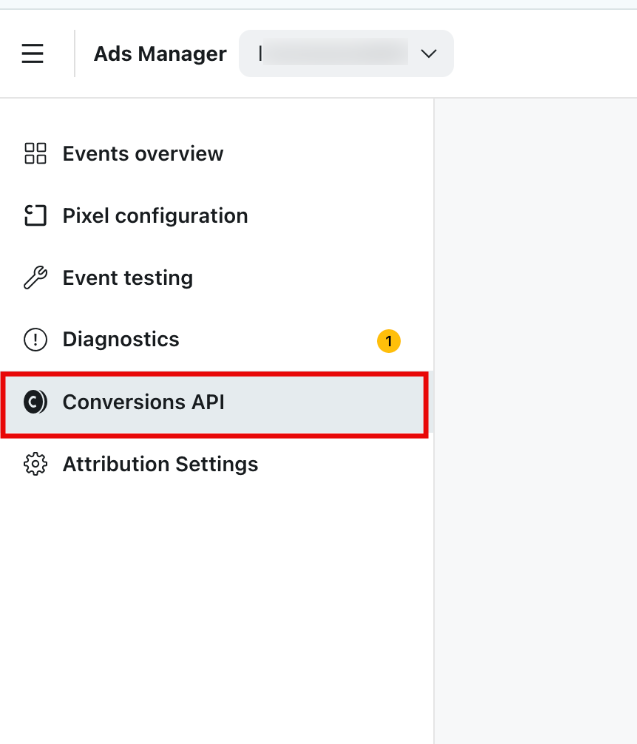637x744 pixels.
Task: View Diagnostics issues page
Action: point(216,340)
